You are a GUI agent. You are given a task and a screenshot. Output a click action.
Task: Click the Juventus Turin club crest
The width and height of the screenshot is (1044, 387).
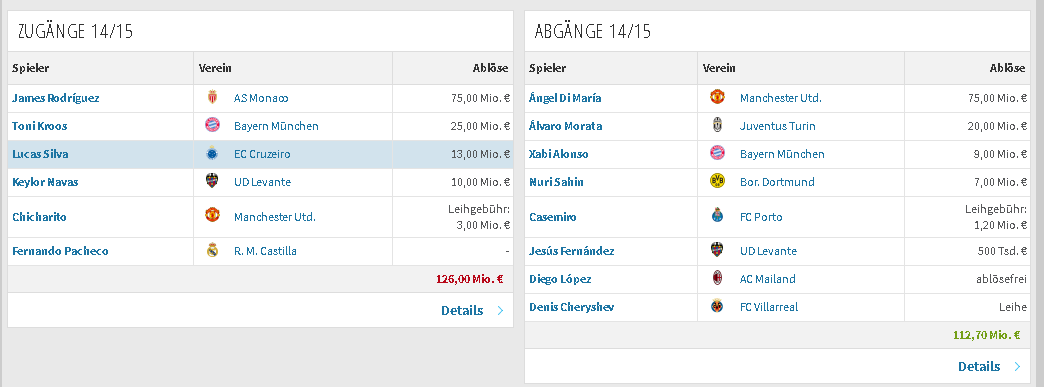[717, 126]
